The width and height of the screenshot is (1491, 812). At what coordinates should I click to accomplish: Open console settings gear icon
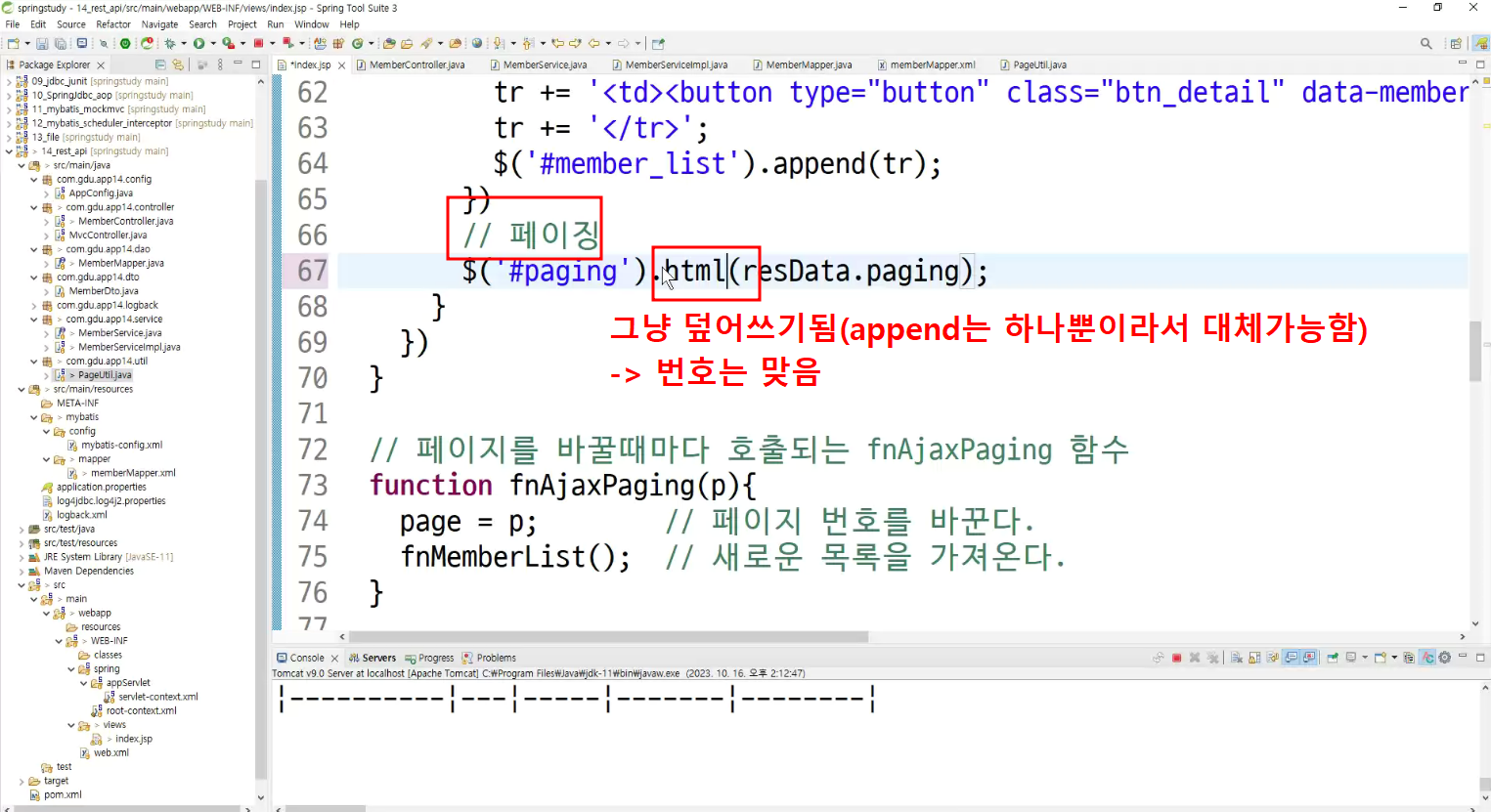point(1444,658)
